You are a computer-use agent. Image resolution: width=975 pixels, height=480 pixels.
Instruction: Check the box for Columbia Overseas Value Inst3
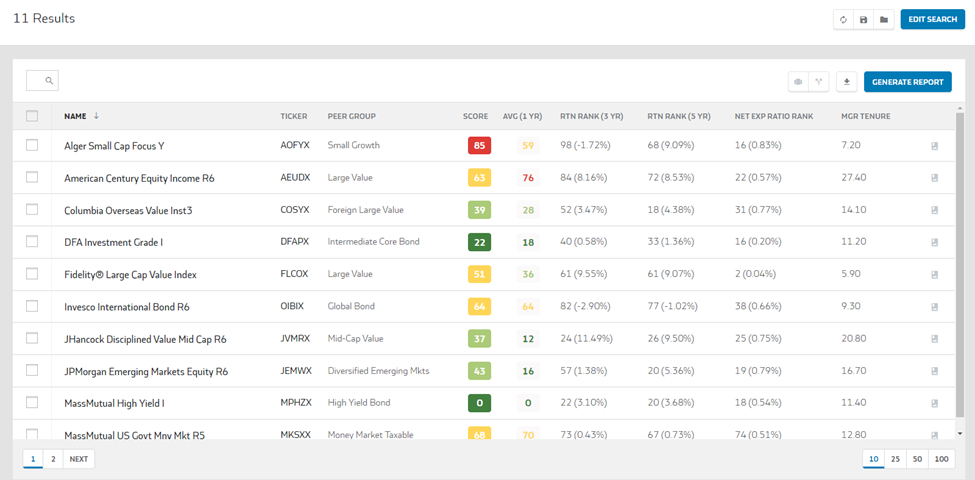pos(32,210)
